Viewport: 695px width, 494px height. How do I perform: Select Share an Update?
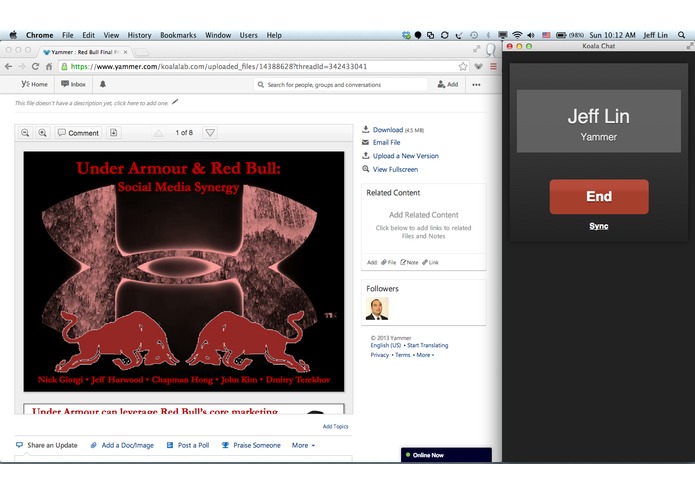tap(47, 445)
